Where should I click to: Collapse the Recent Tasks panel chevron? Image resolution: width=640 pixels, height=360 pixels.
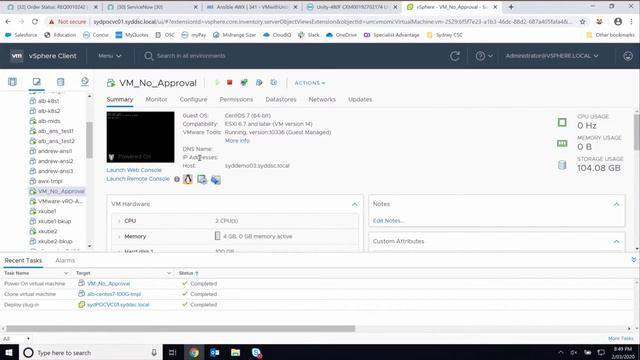633,260
